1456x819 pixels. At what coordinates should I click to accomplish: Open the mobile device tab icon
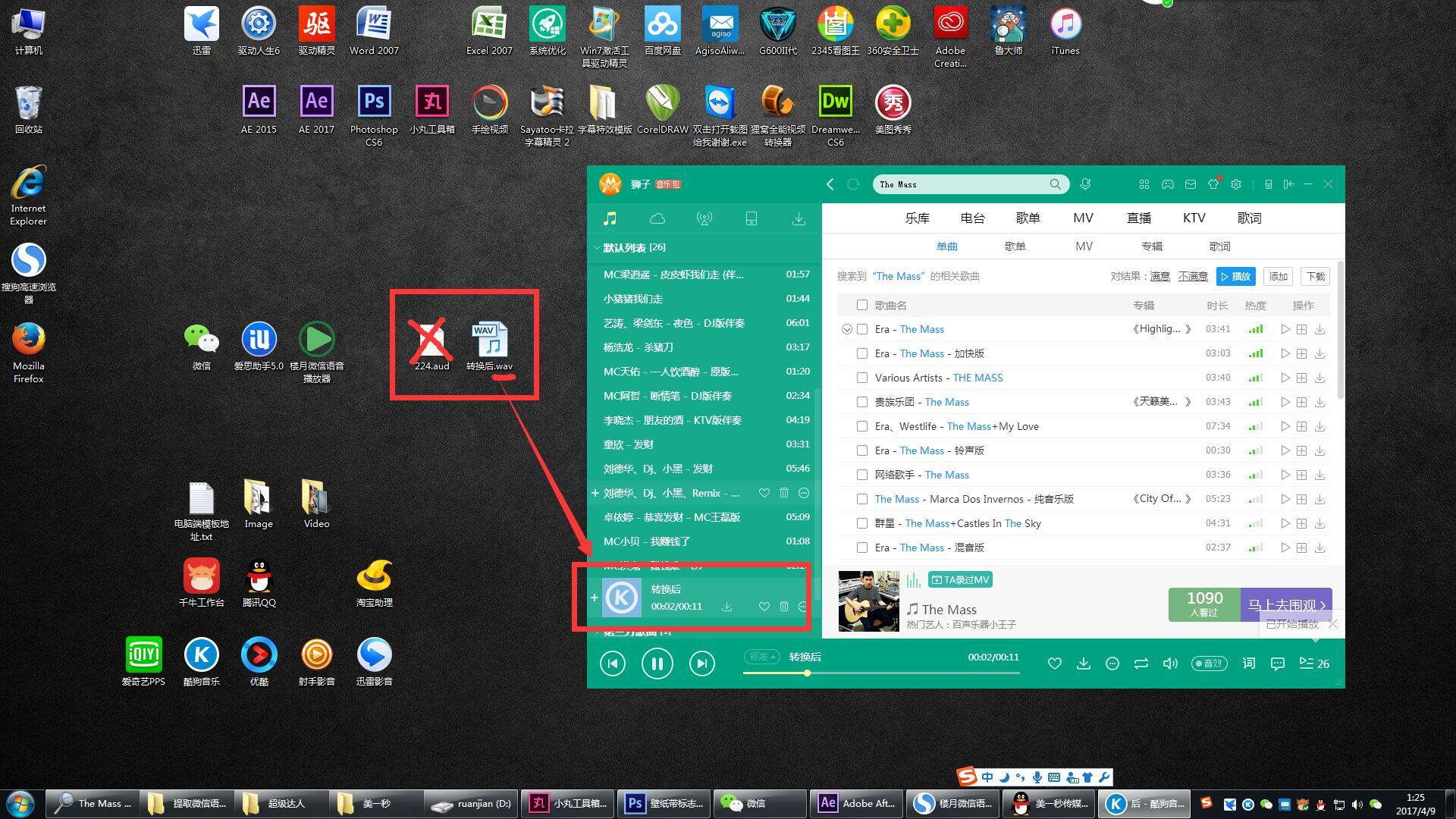[752, 219]
